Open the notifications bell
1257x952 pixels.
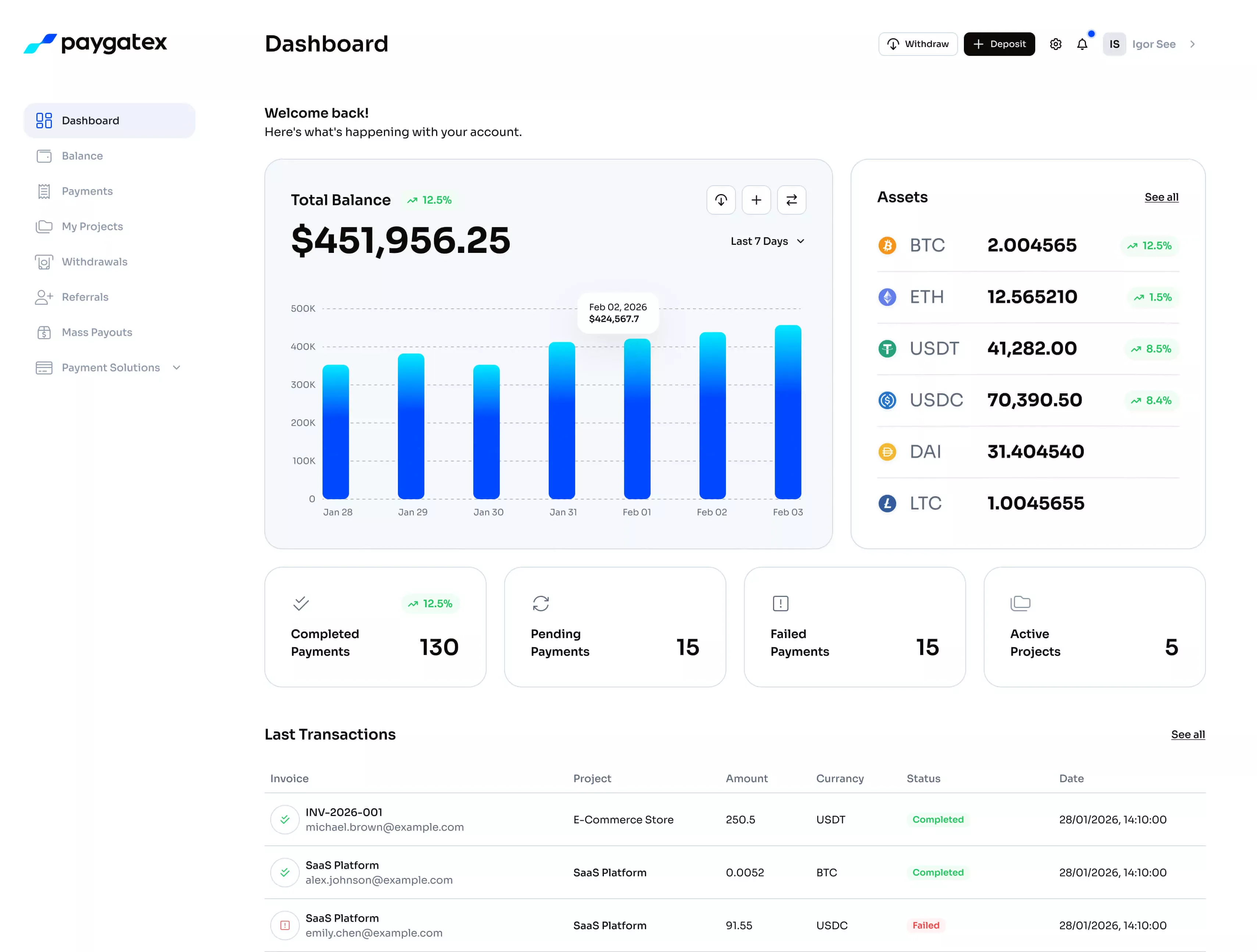(1082, 44)
